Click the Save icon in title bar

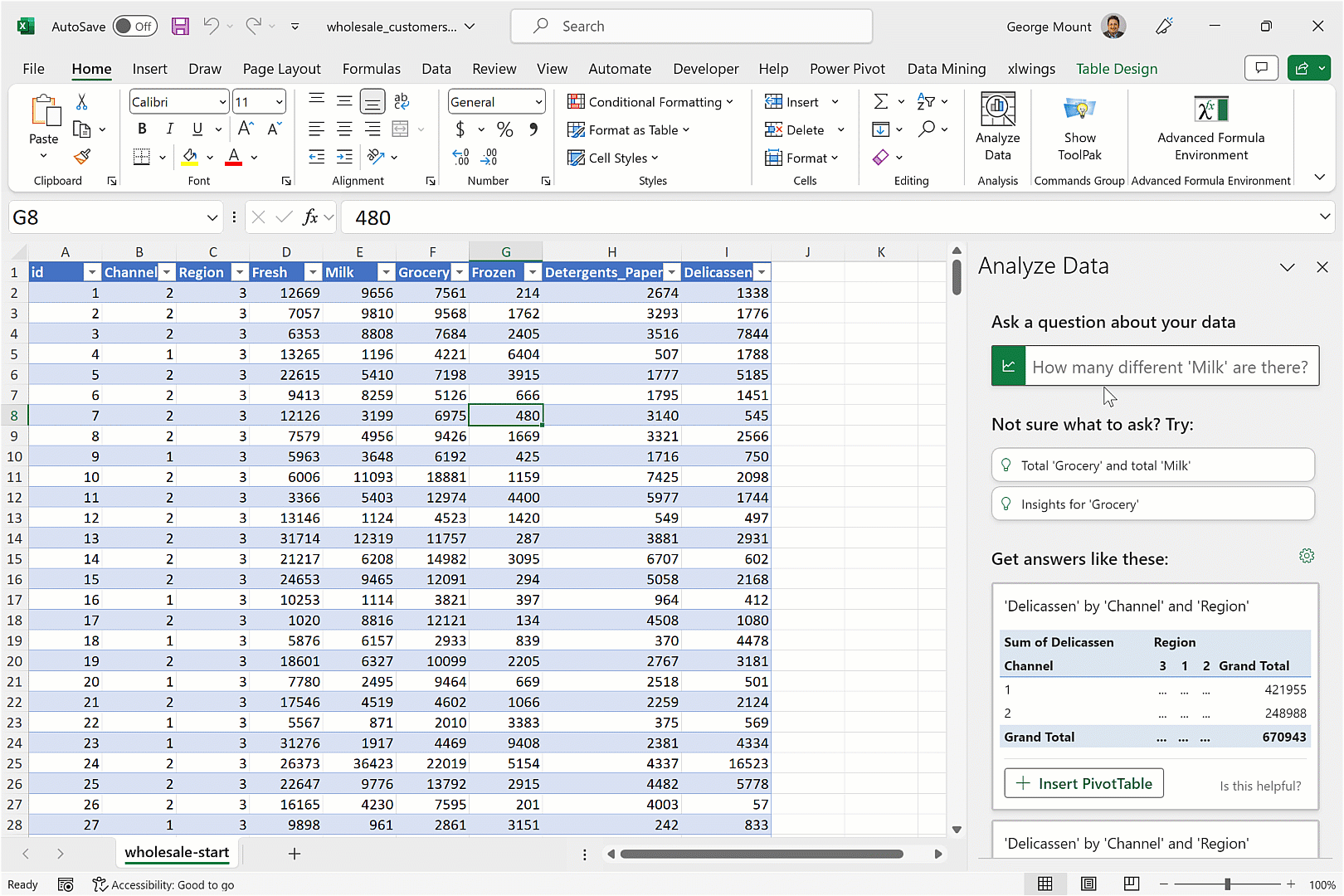coord(180,27)
